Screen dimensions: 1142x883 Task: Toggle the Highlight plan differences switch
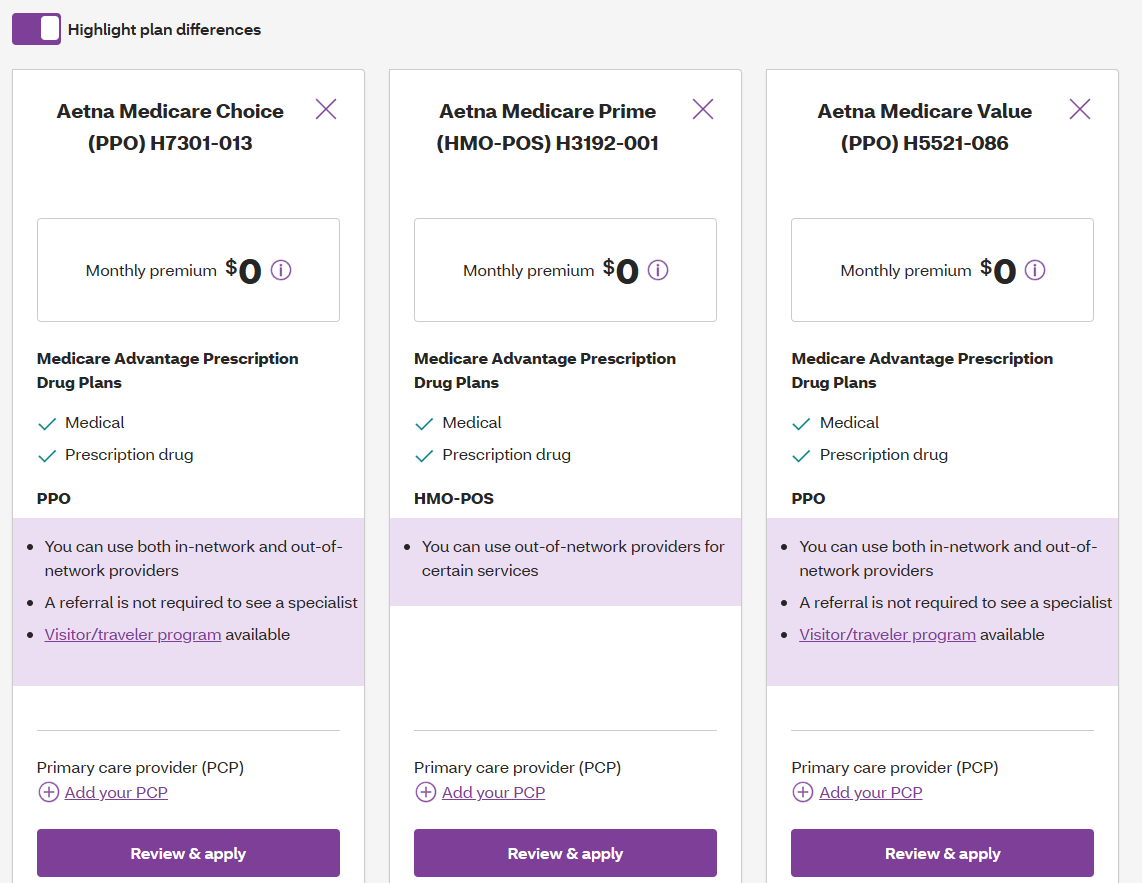pyautogui.click(x=36, y=29)
